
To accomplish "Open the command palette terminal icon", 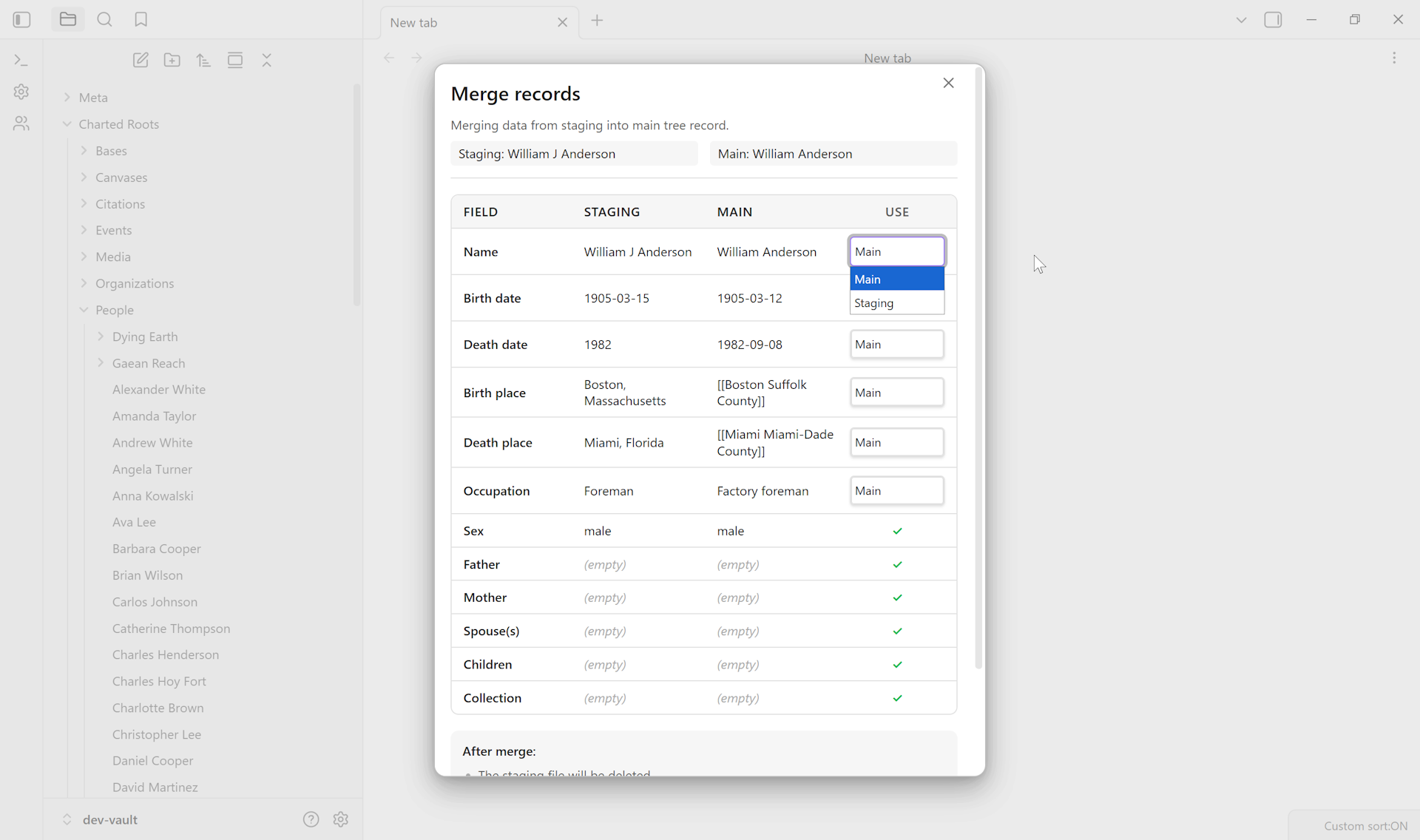I will pos(21,61).
